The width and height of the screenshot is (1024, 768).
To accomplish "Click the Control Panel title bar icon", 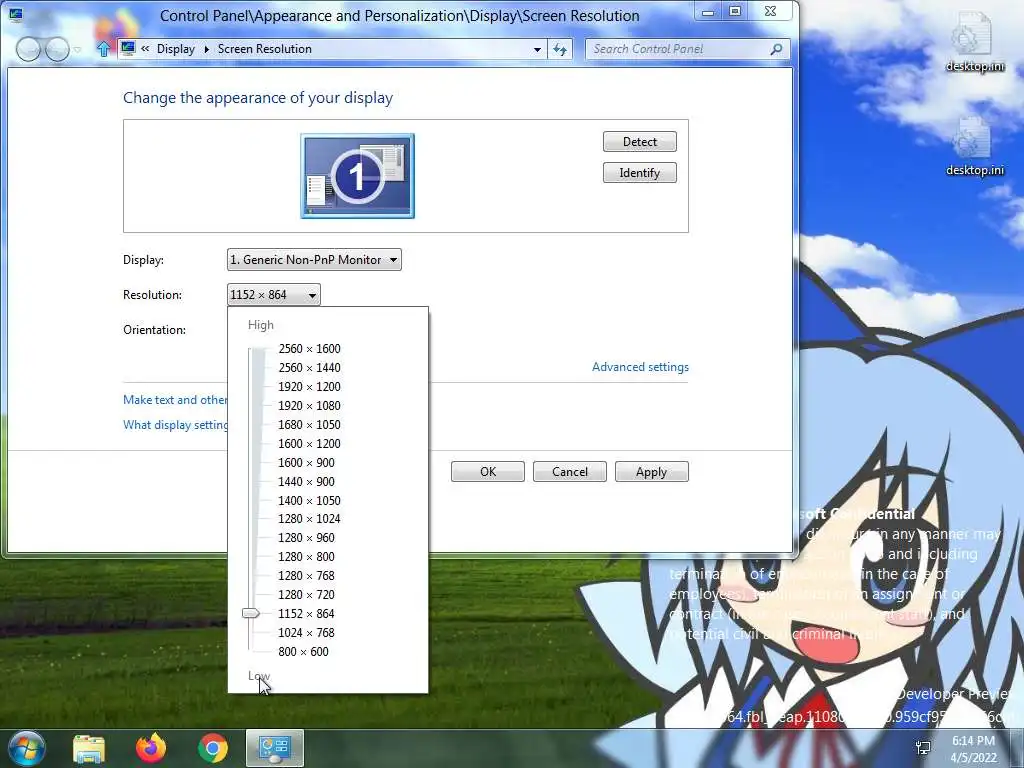I will [x=16, y=14].
